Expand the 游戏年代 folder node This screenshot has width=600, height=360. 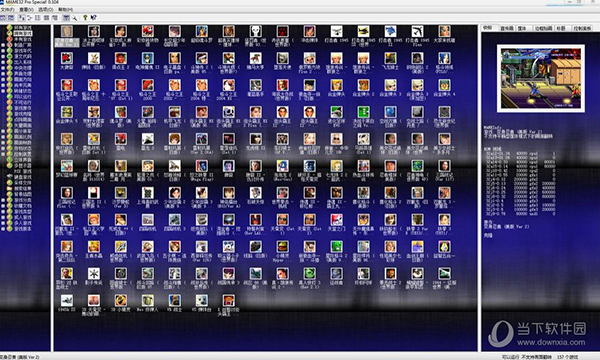(3, 50)
